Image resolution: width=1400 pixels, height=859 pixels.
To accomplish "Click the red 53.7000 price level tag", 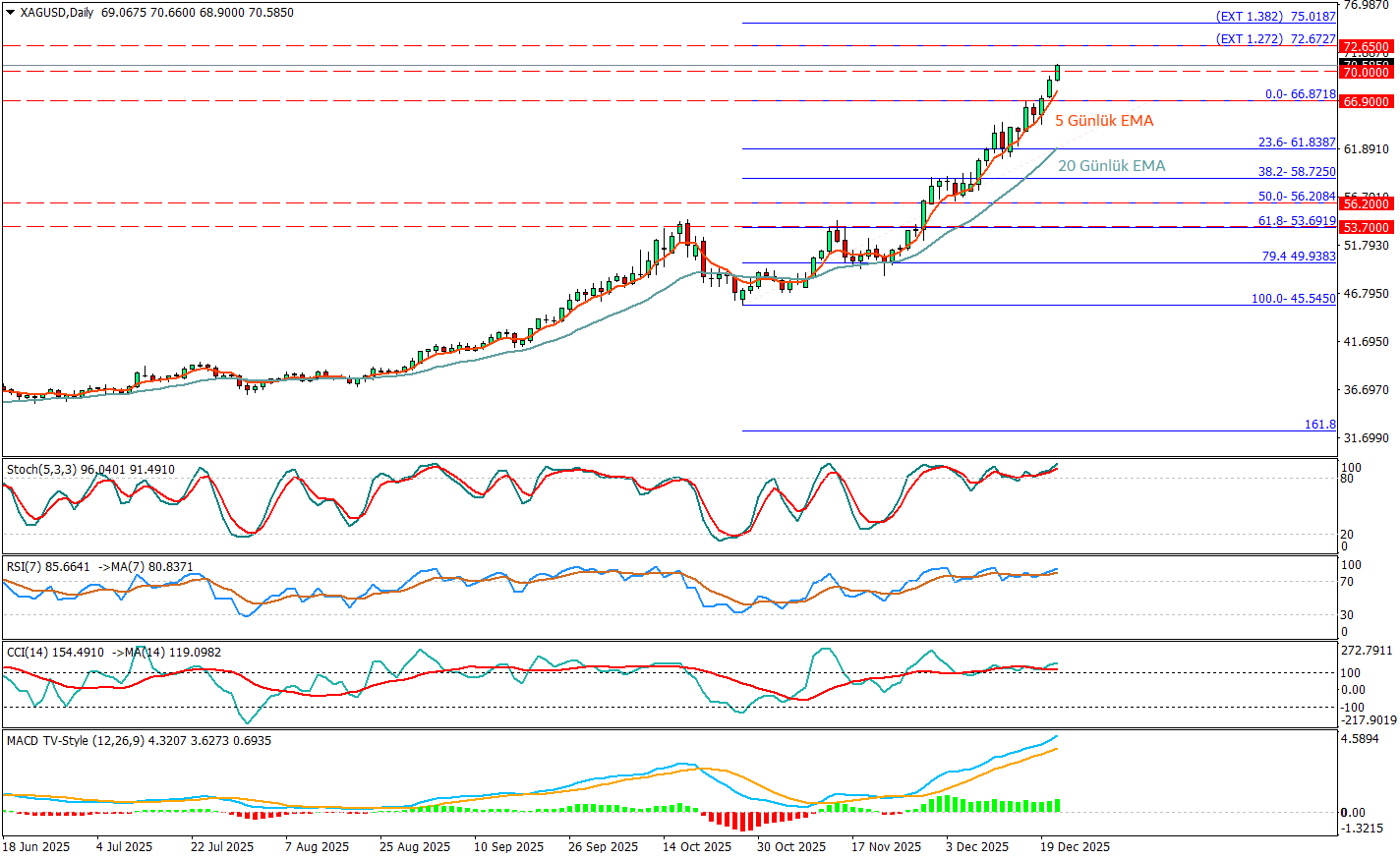I will click(x=1366, y=228).
